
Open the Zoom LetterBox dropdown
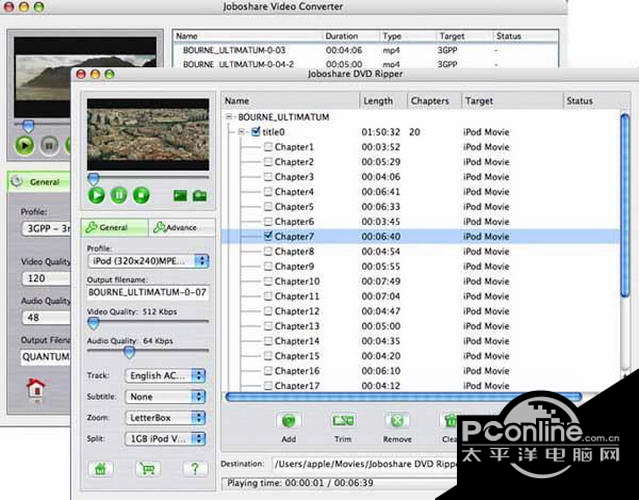pos(165,418)
